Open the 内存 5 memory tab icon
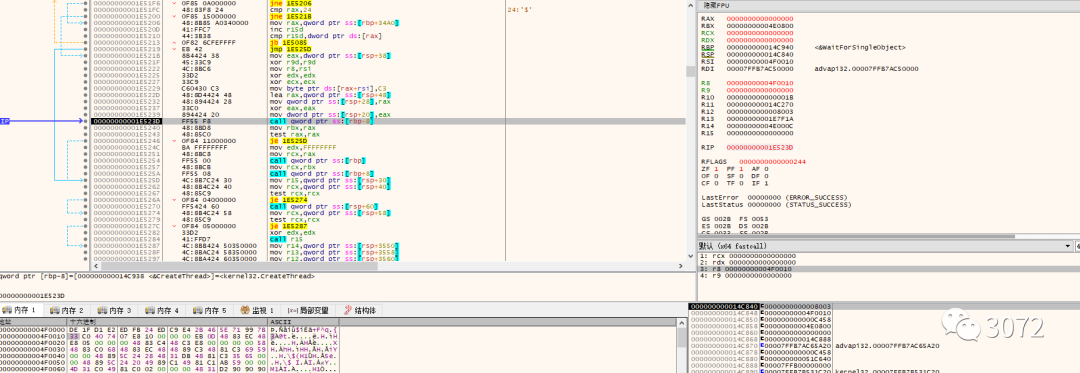 pyautogui.click(x=198, y=310)
